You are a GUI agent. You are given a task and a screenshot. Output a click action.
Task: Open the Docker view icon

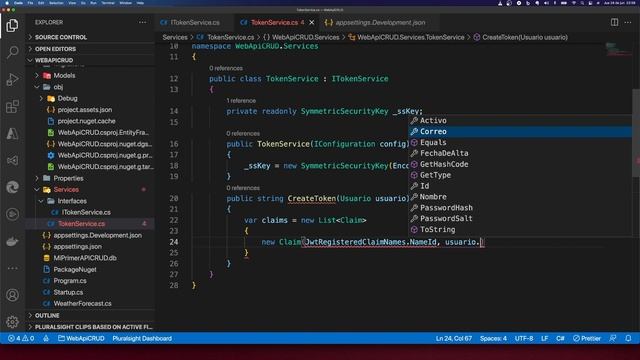point(12,241)
